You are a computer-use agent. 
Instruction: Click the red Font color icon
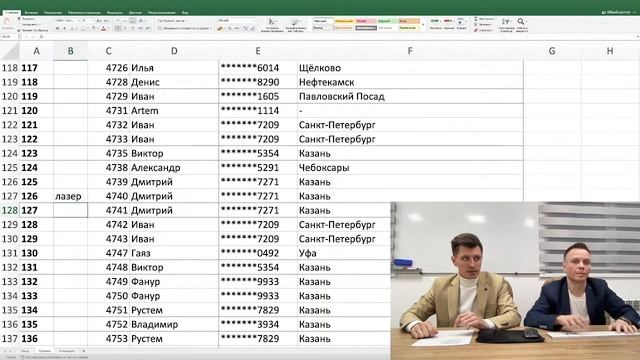click(103, 29)
